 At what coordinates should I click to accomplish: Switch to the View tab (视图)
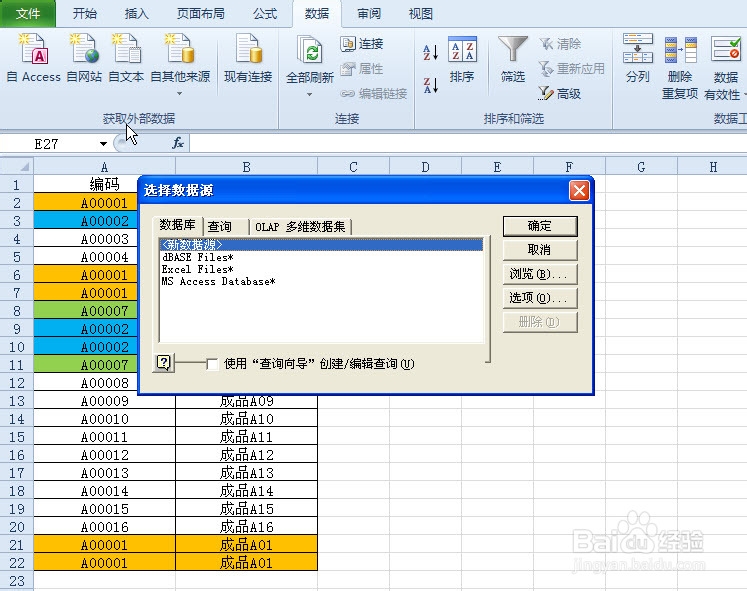coord(420,14)
